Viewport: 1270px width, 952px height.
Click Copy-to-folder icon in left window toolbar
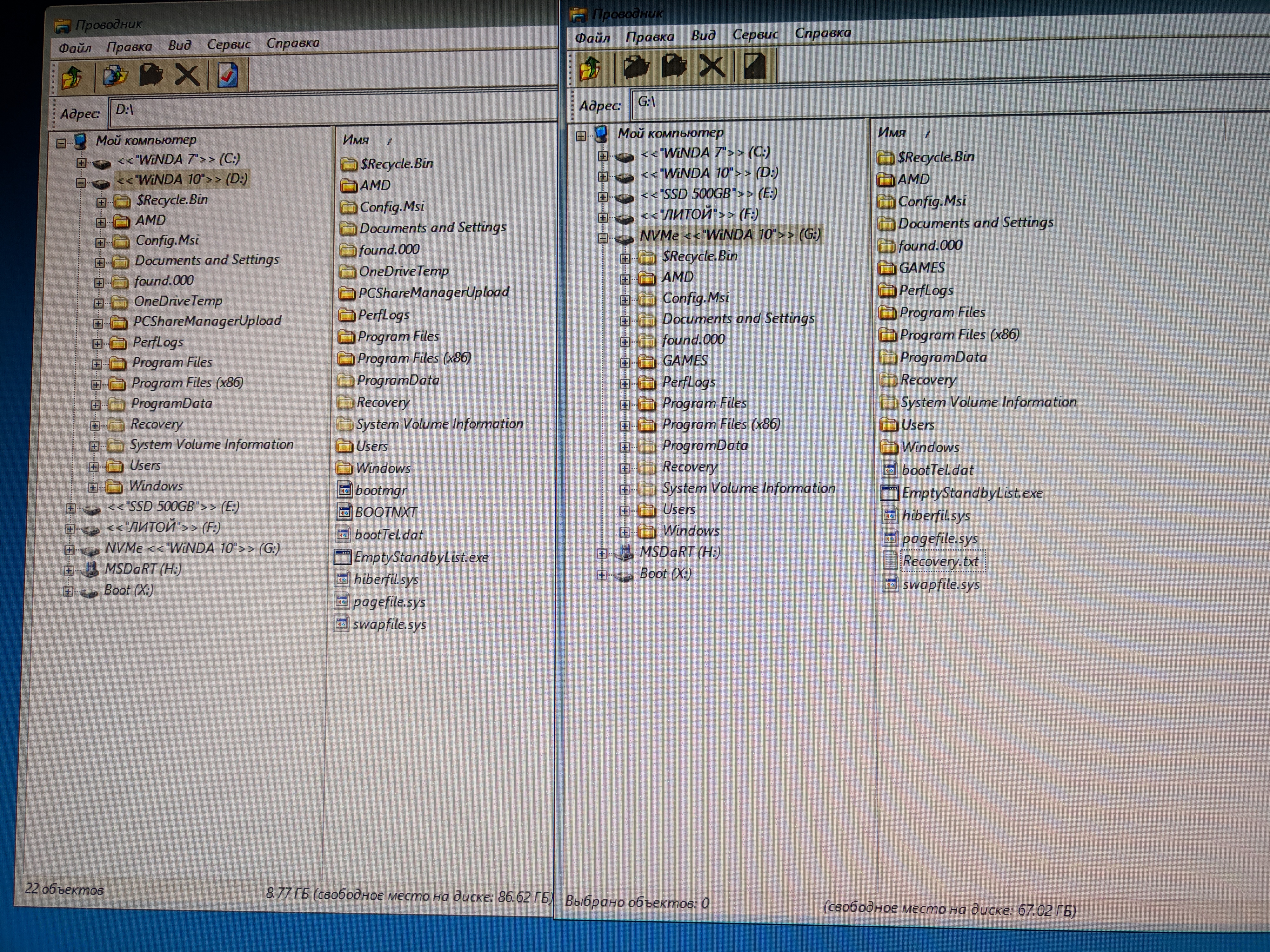(x=114, y=76)
